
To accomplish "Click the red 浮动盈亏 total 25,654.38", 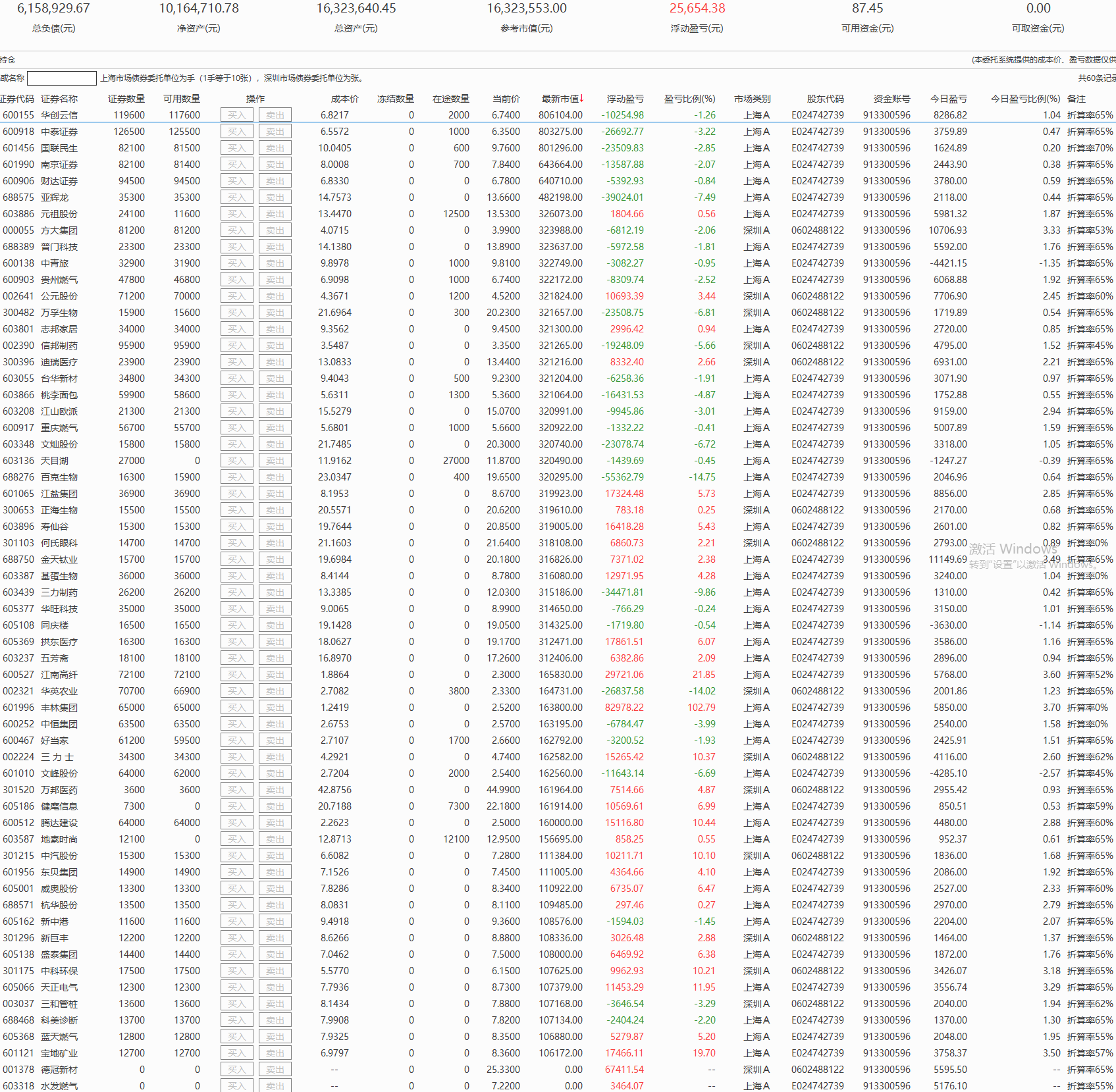I will [697, 9].
